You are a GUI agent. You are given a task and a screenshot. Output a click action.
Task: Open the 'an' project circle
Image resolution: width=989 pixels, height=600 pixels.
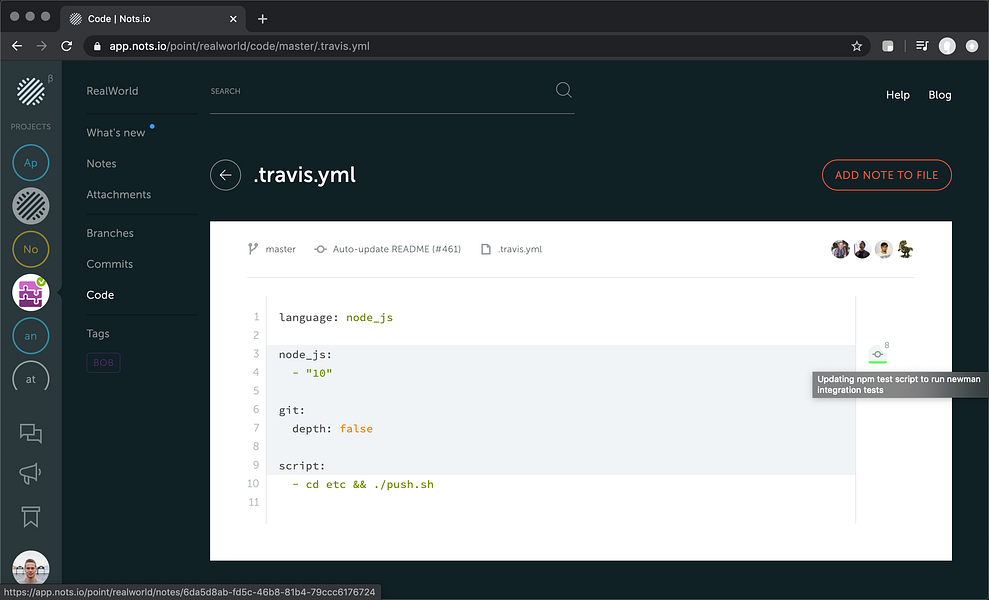[30, 336]
